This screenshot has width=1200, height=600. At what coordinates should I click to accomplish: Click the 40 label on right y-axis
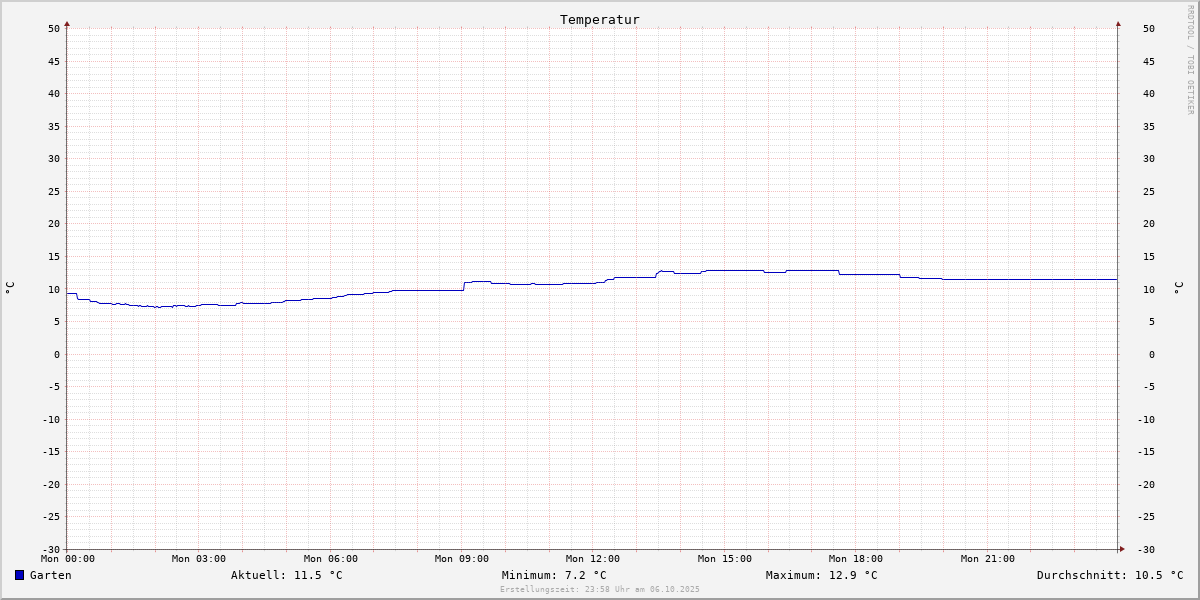(1149, 94)
